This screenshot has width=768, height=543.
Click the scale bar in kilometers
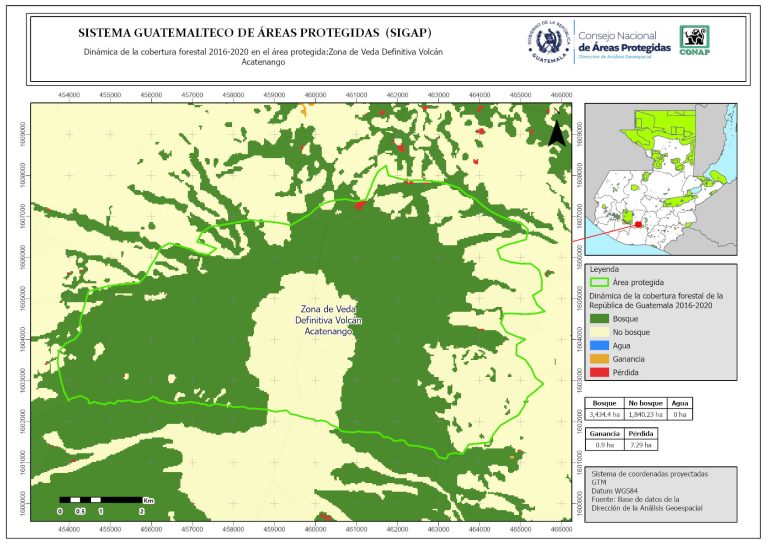[x=101, y=499]
